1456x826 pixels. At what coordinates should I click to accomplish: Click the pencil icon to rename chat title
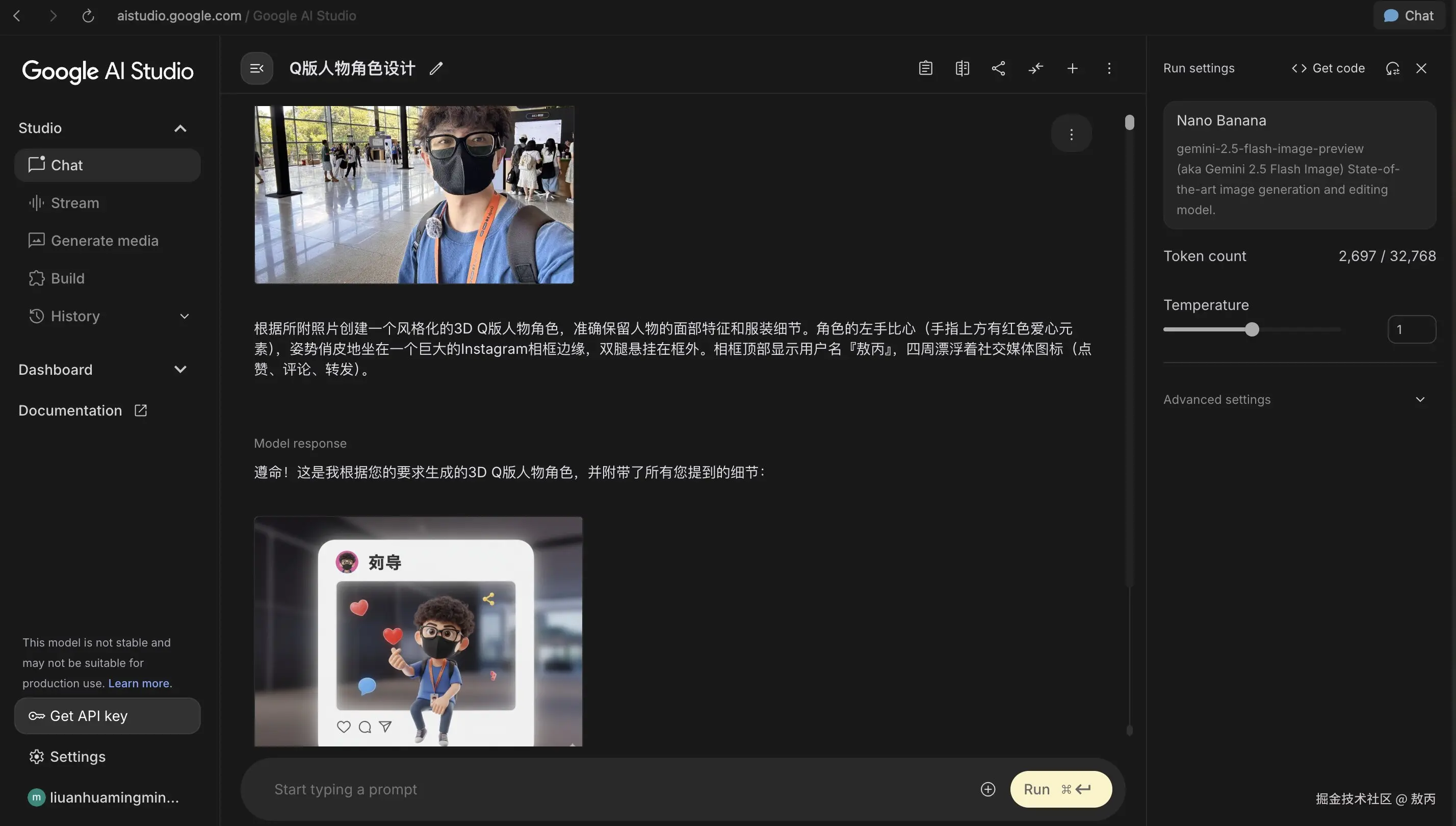(435, 69)
